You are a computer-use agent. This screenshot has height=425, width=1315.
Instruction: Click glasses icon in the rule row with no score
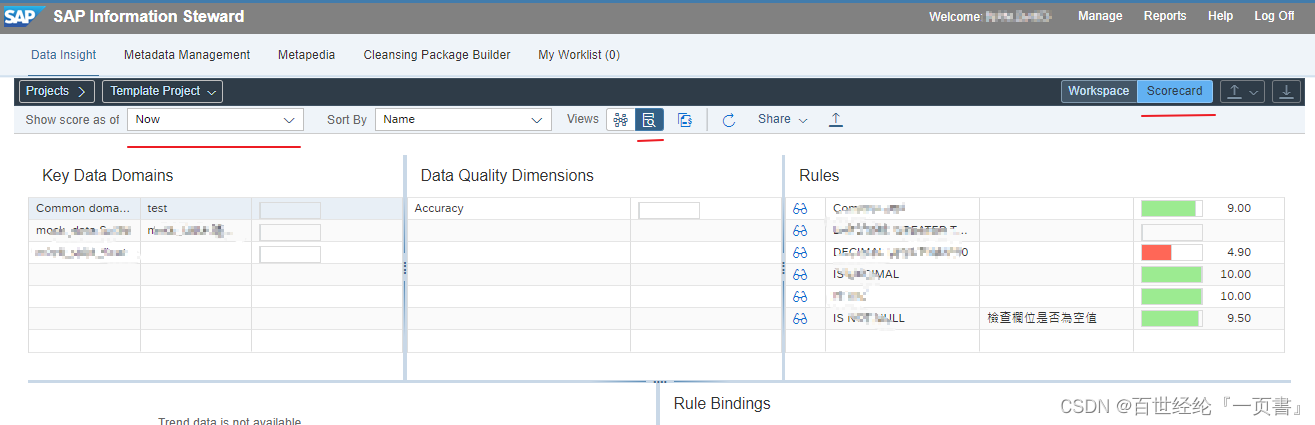(800, 230)
